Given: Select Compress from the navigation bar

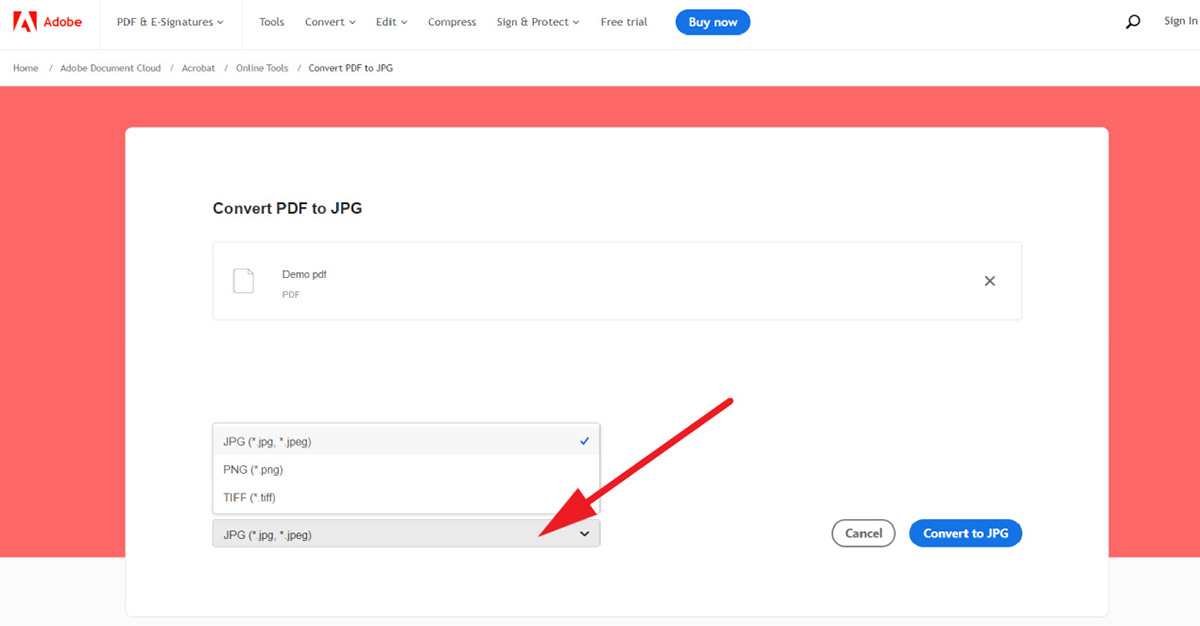Looking at the screenshot, I should coord(451,21).
